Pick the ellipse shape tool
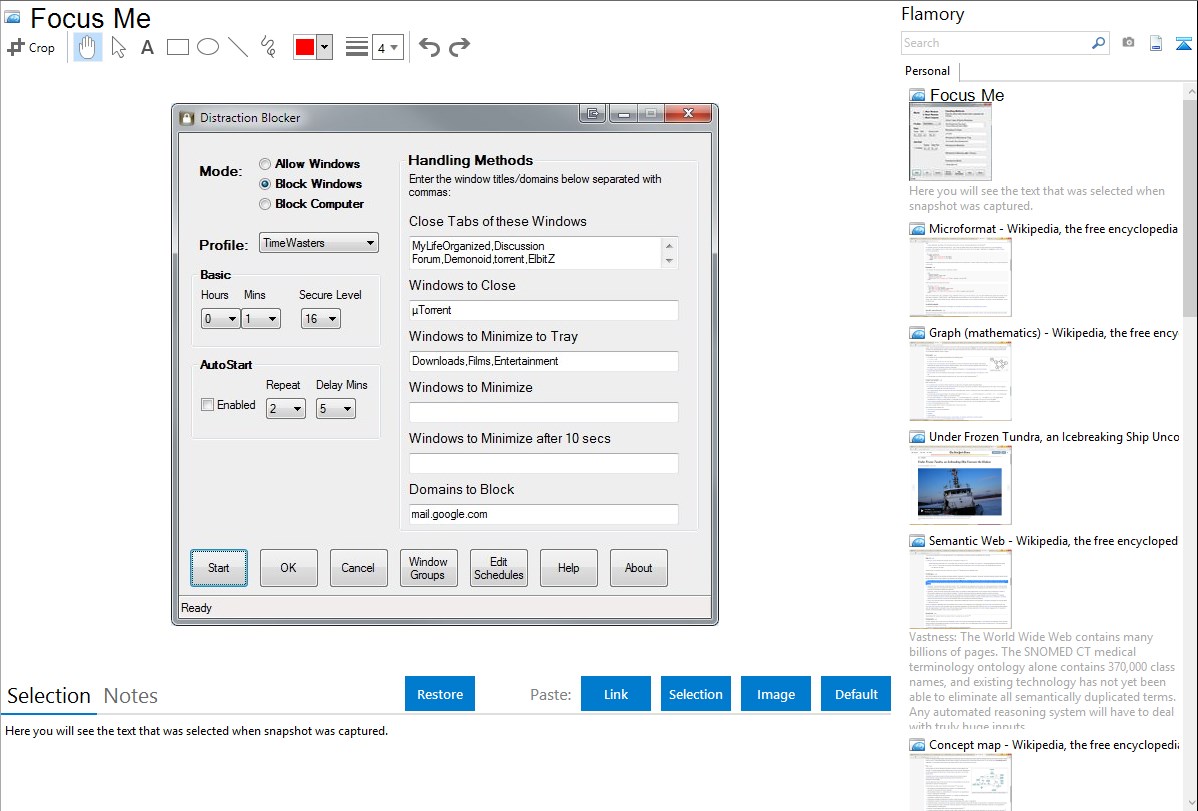 [x=208, y=47]
